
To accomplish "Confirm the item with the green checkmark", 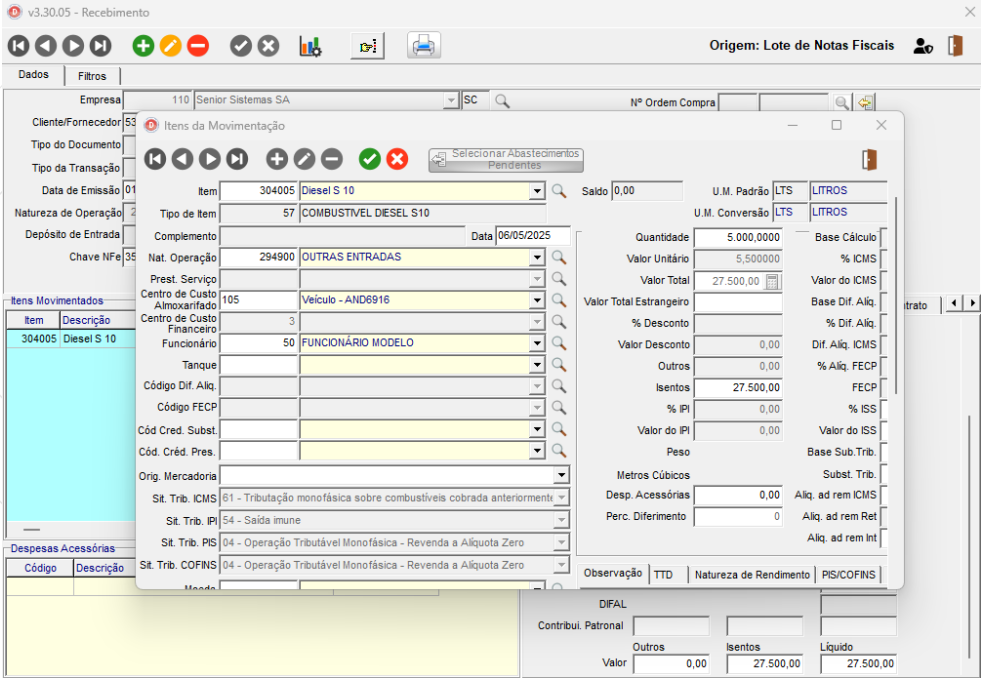I will tap(370, 159).
